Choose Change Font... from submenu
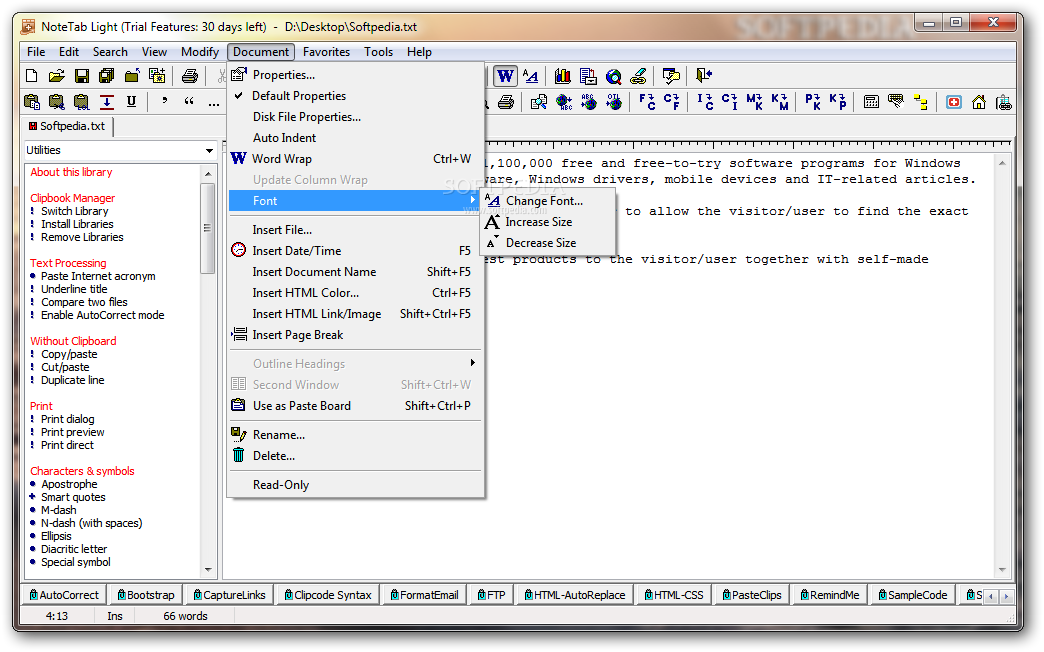Image resolution: width=1044 pixels, height=652 pixels. pyautogui.click(x=547, y=200)
